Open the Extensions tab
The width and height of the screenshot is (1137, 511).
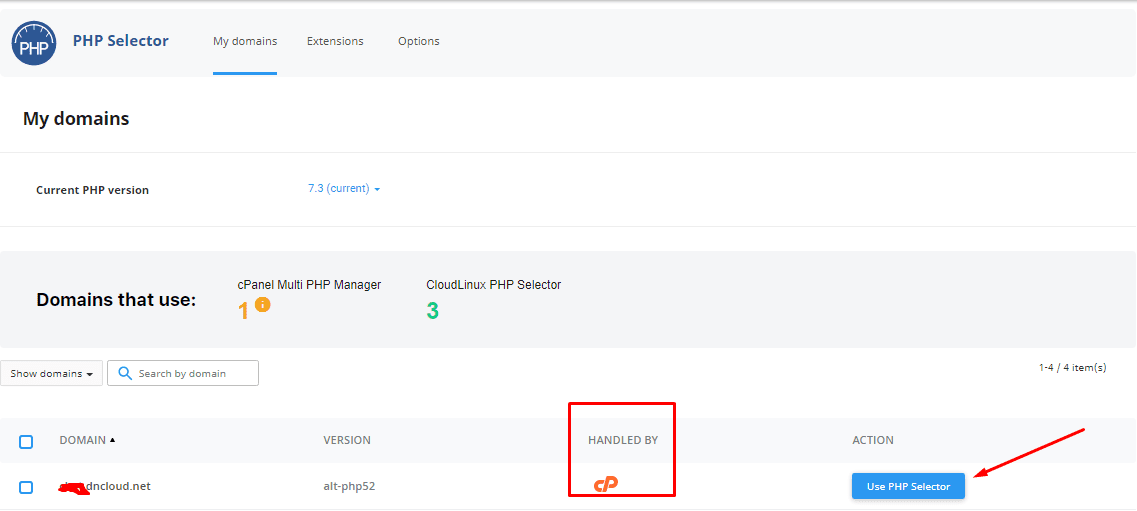coord(335,41)
